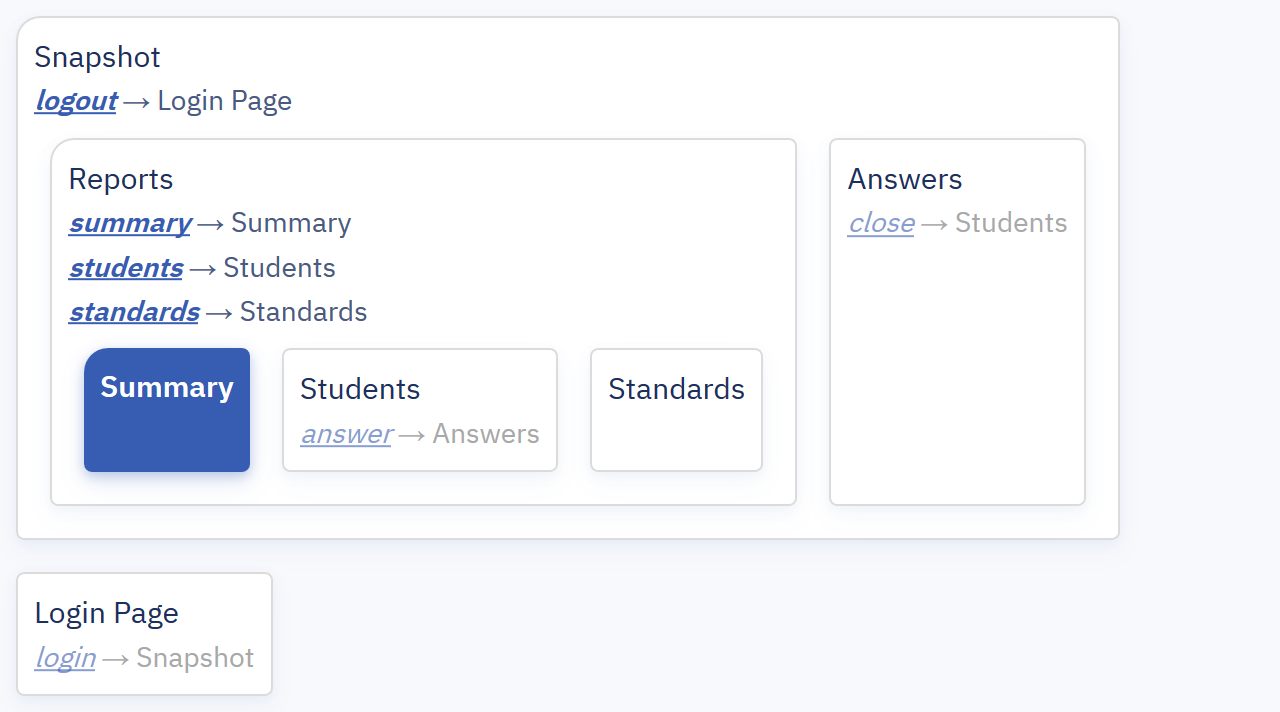The height and width of the screenshot is (712, 1280).
Task: Click the standards event link in Reports
Action: point(134,312)
